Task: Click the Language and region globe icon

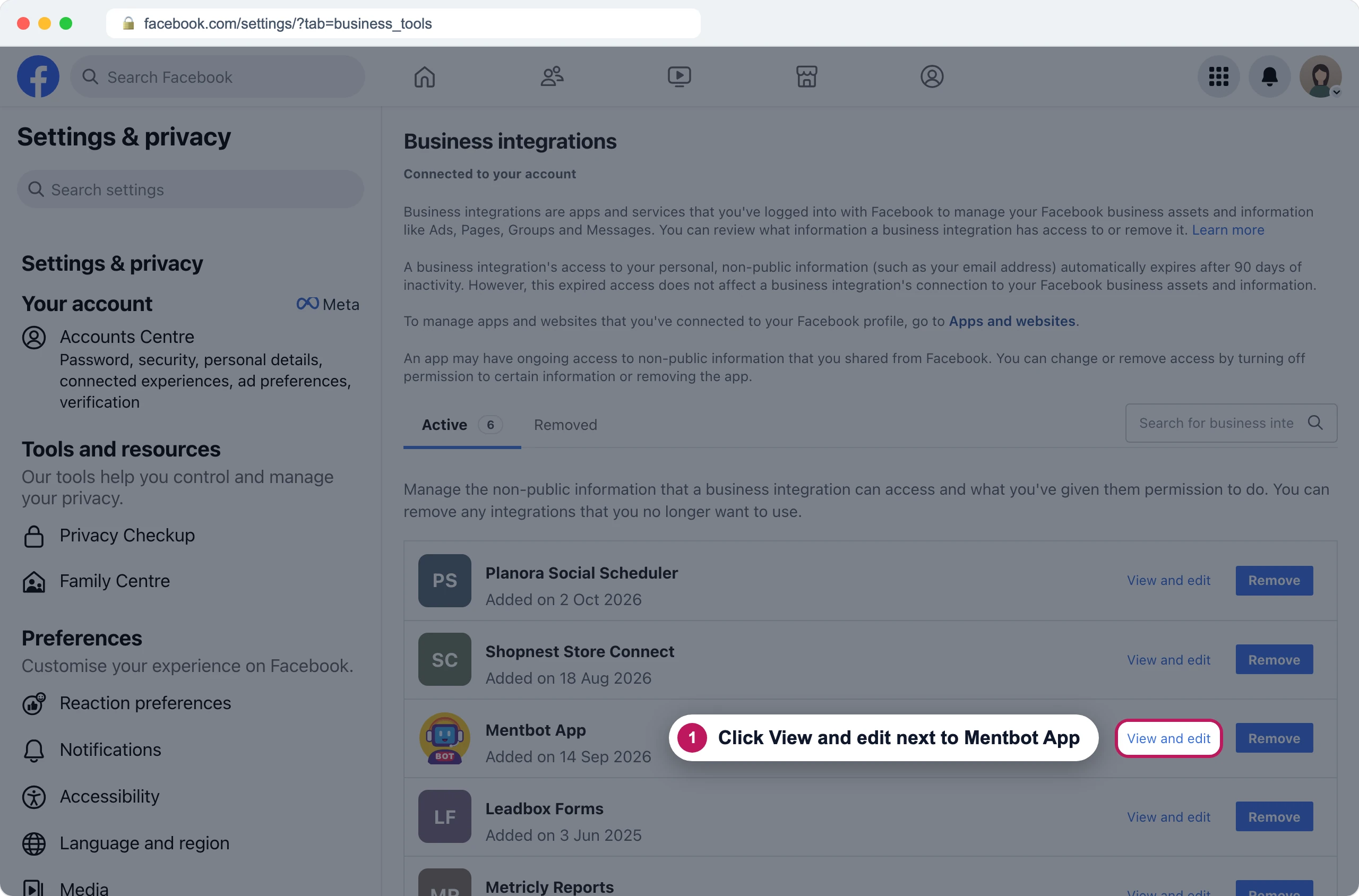Action: (34, 844)
